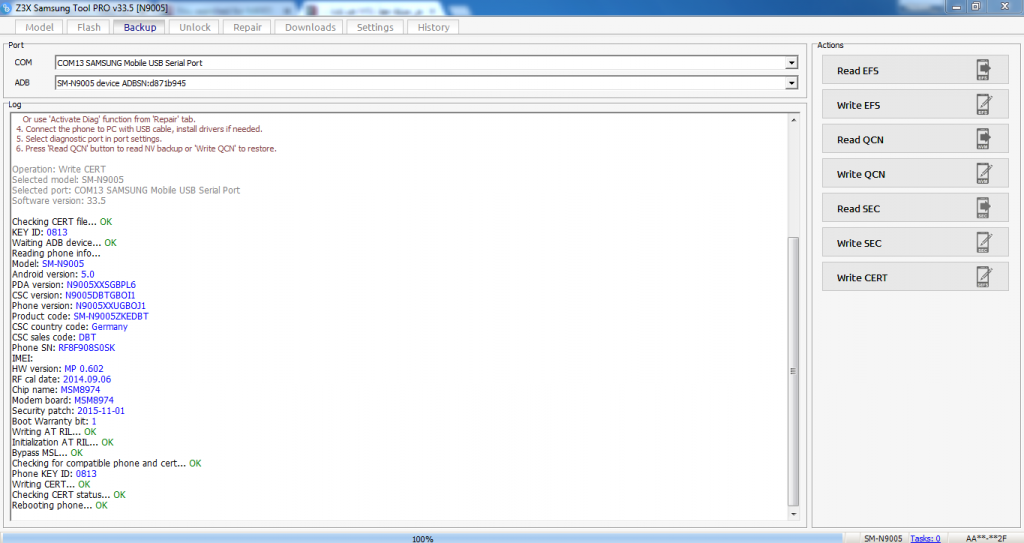Click the log scrollbar down arrow
The image size is (1024, 543).
[793, 514]
